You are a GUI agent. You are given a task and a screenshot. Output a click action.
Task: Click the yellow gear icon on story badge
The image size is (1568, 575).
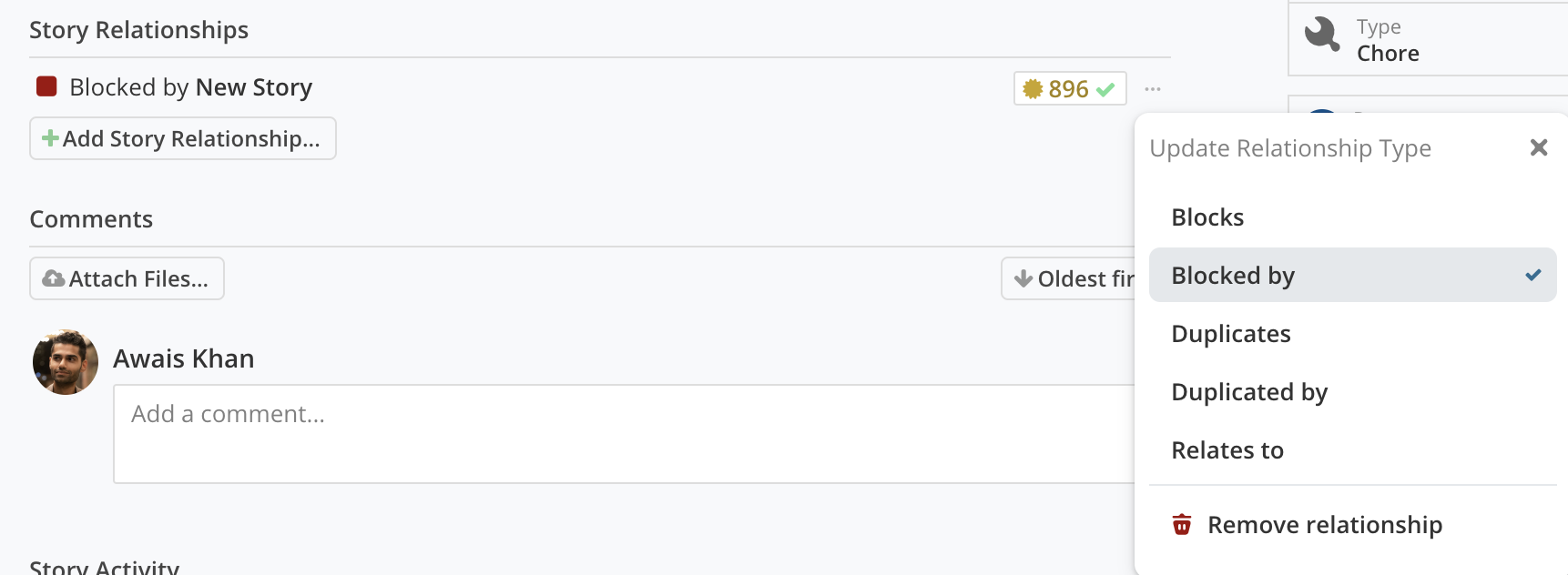pos(1033,89)
